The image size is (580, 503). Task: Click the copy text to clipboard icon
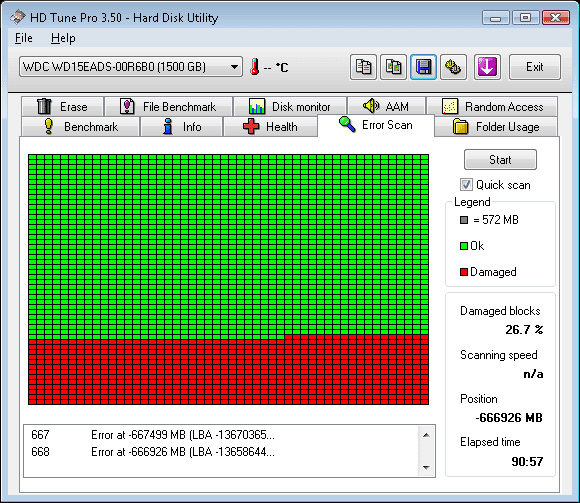tap(363, 67)
